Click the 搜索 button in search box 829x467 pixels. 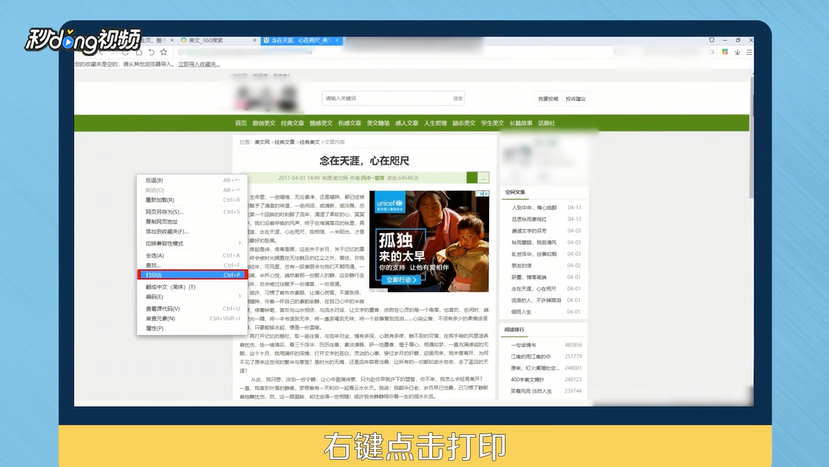(x=458, y=98)
